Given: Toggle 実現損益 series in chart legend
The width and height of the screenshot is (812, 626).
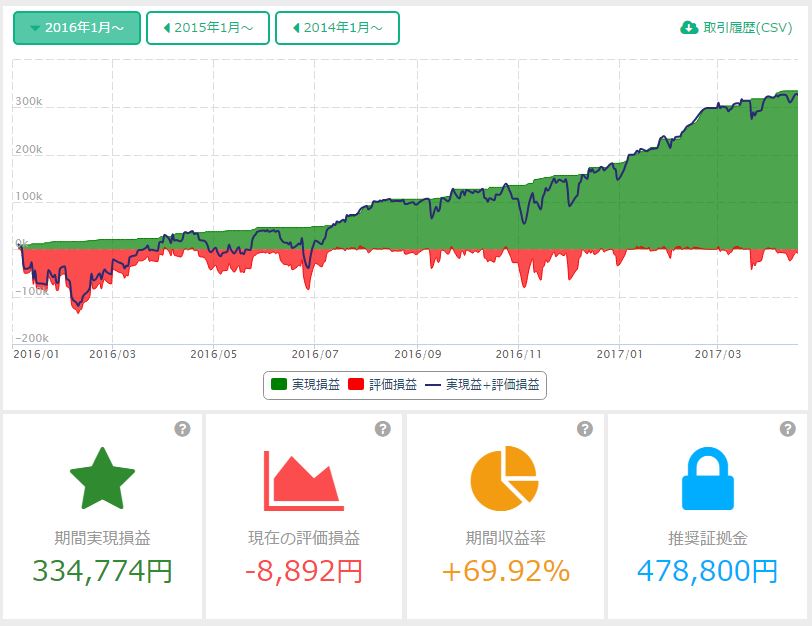Looking at the screenshot, I should pyautogui.click(x=305, y=384).
